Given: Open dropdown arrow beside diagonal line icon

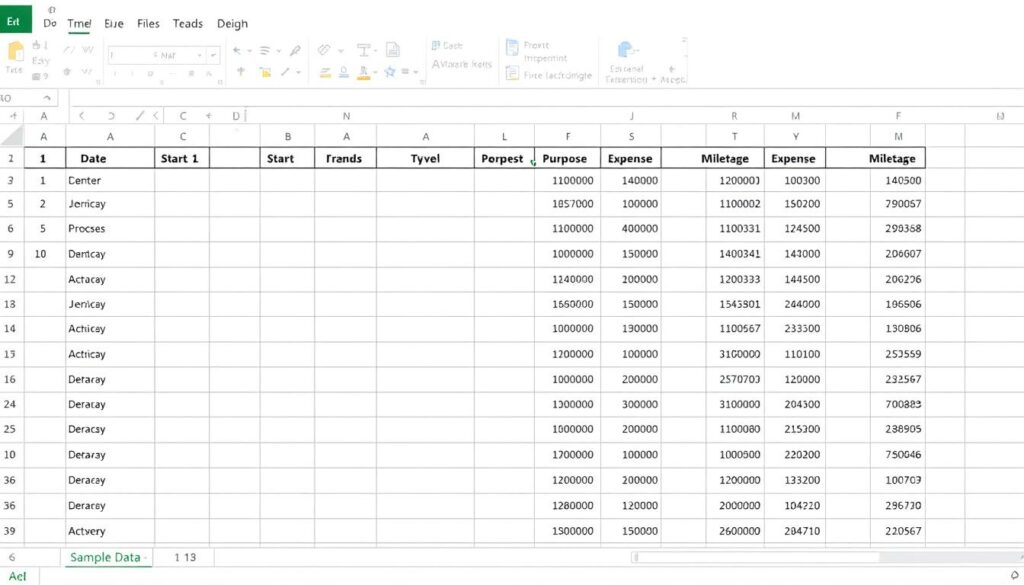Looking at the screenshot, I should 298,72.
